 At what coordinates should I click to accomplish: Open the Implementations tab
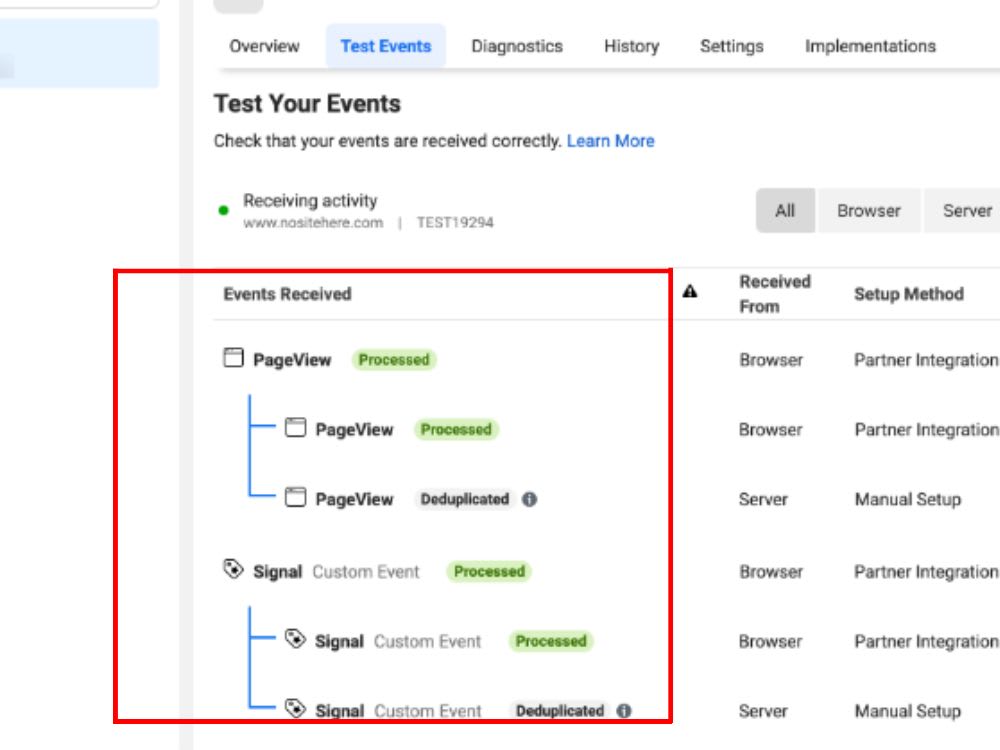coord(873,45)
